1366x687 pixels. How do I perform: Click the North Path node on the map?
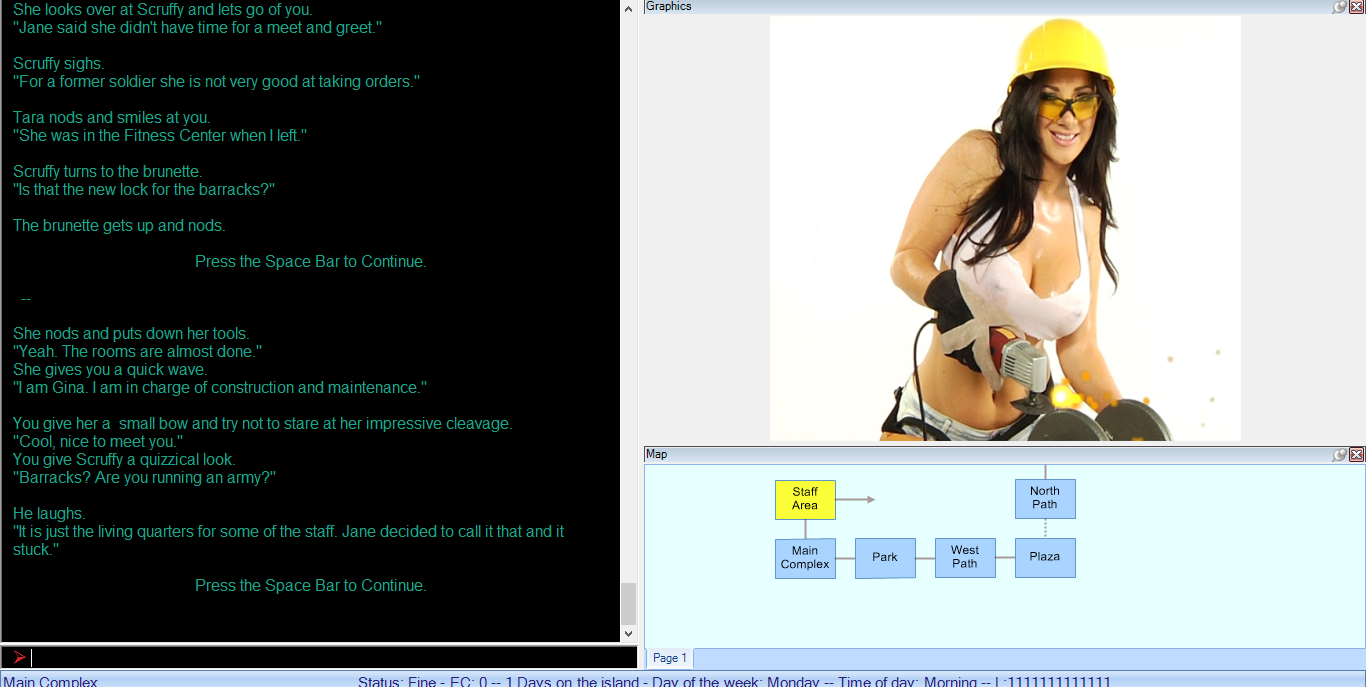point(1045,498)
